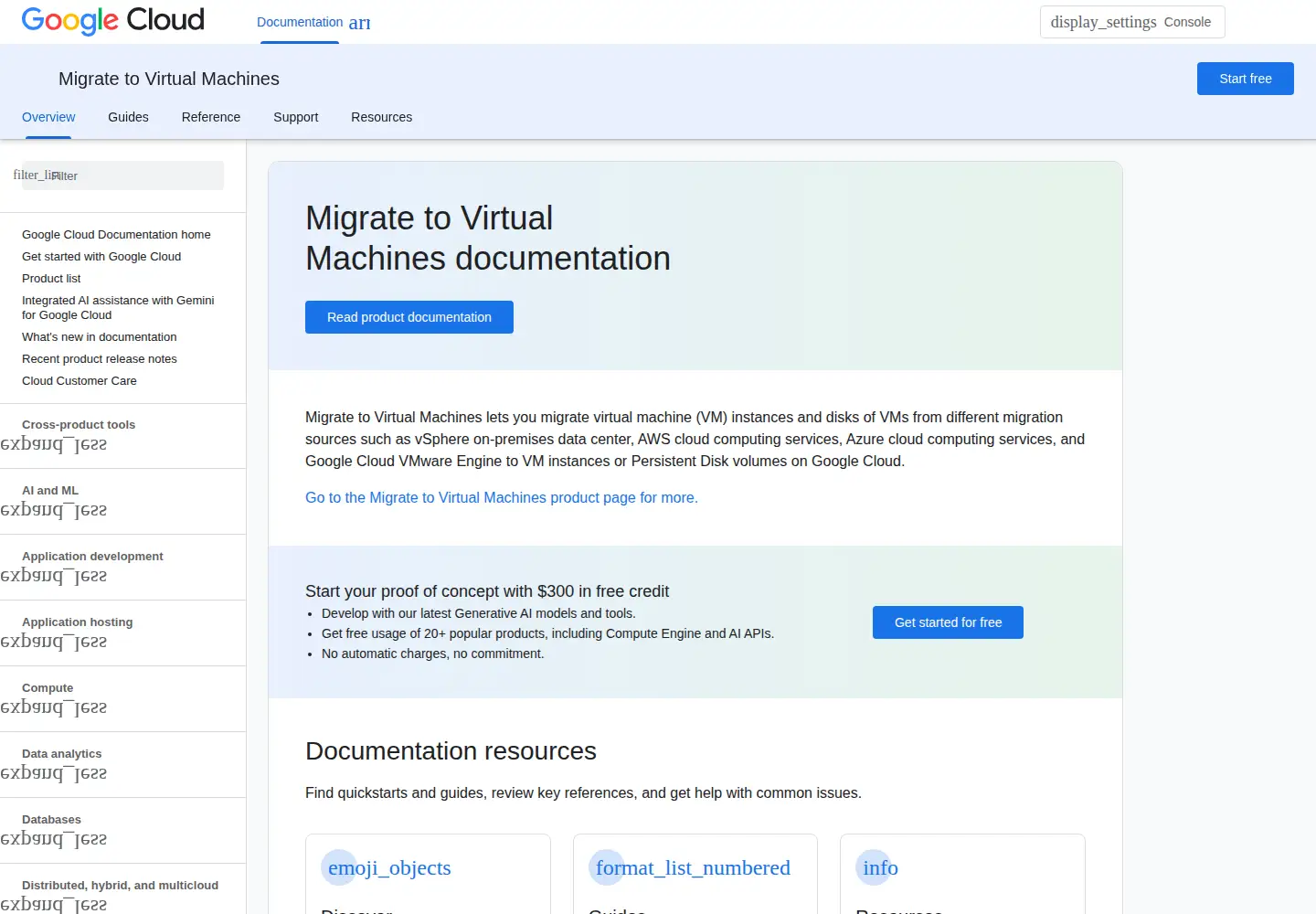Click Read product documentation button

click(x=409, y=317)
